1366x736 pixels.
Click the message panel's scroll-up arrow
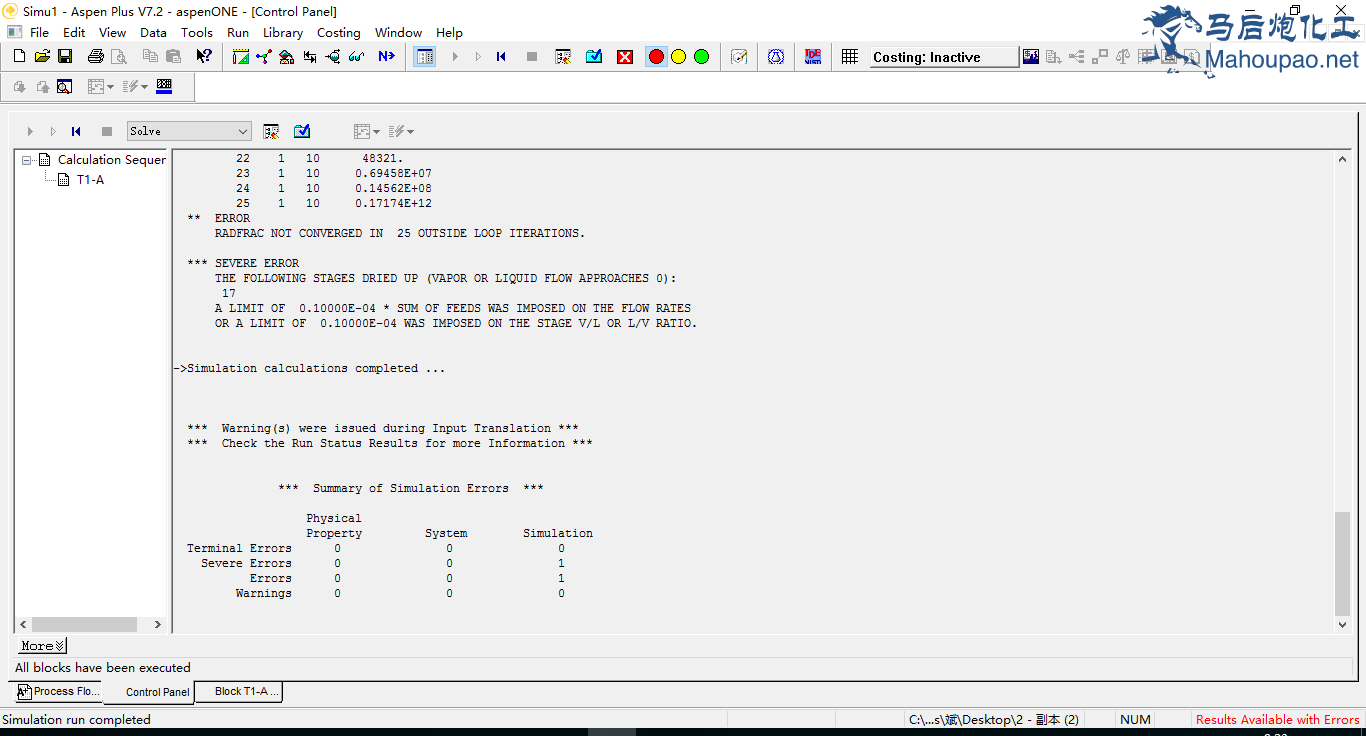pyautogui.click(x=1343, y=159)
